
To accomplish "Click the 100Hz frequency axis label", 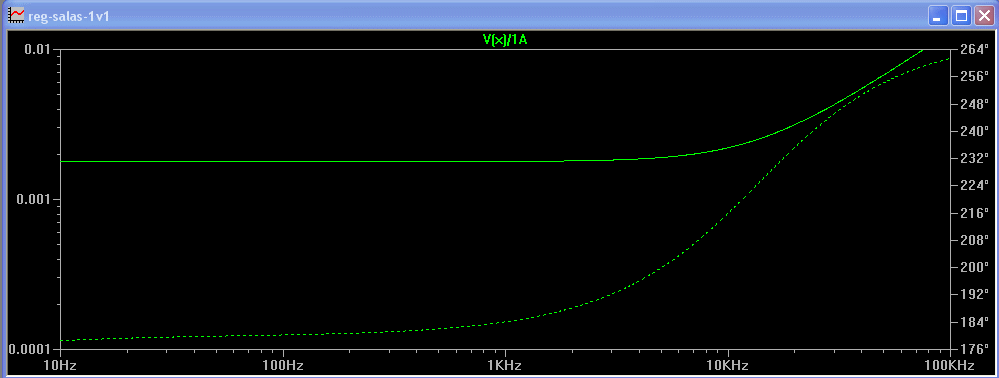I will point(282,366).
